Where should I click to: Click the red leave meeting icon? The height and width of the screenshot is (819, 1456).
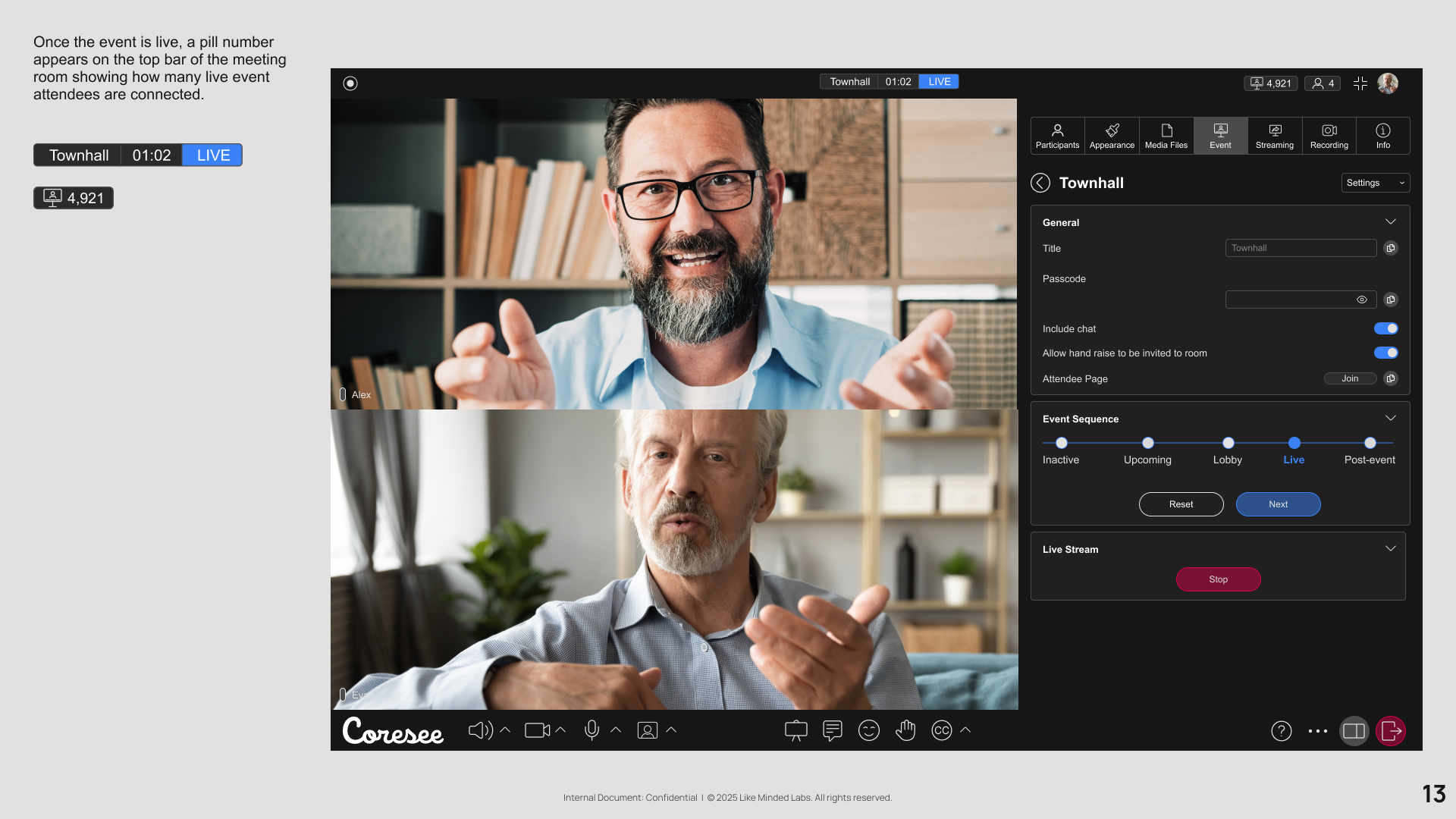pos(1390,731)
